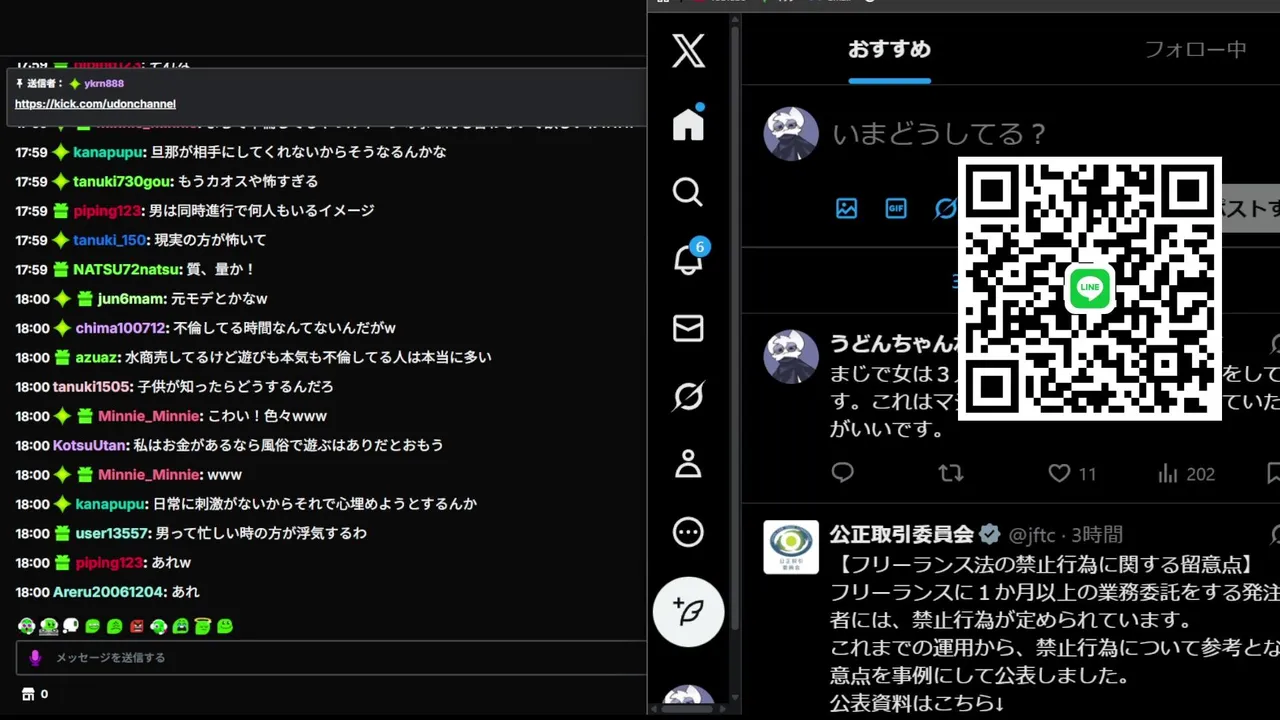Click the white emote in emote row

click(x=71, y=626)
